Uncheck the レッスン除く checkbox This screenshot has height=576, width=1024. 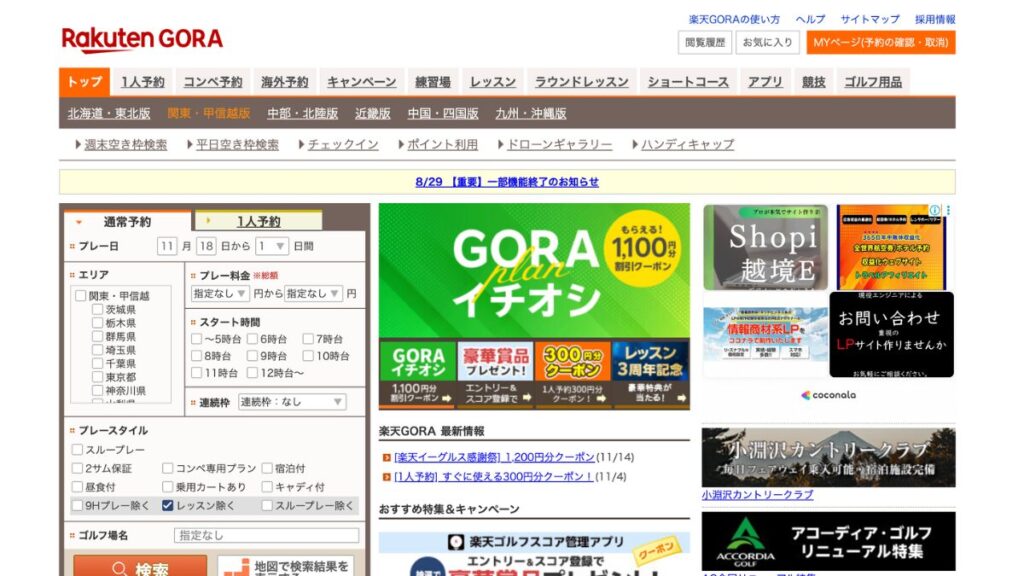168,506
